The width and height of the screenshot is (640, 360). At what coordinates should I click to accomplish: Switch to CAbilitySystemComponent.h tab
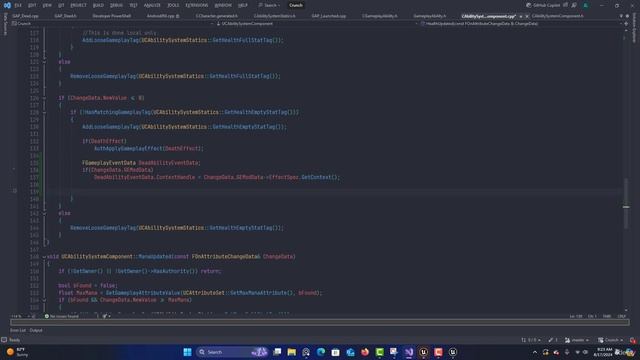558,16
